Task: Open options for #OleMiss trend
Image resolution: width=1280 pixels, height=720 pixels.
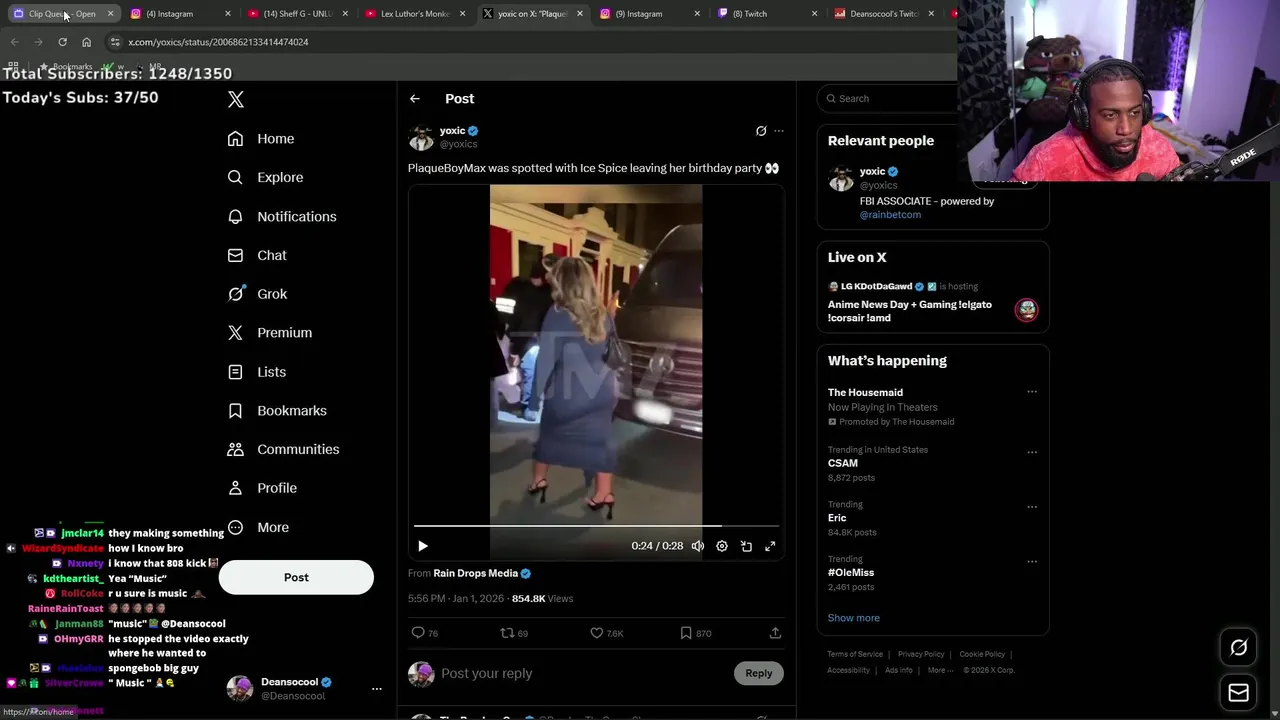Action: pyautogui.click(x=1032, y=561)
